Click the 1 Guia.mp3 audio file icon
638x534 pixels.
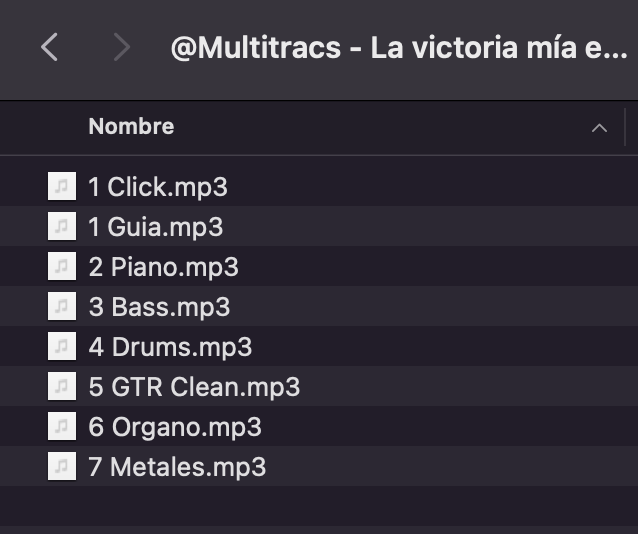pyautogui.click(x=62, y=227)
